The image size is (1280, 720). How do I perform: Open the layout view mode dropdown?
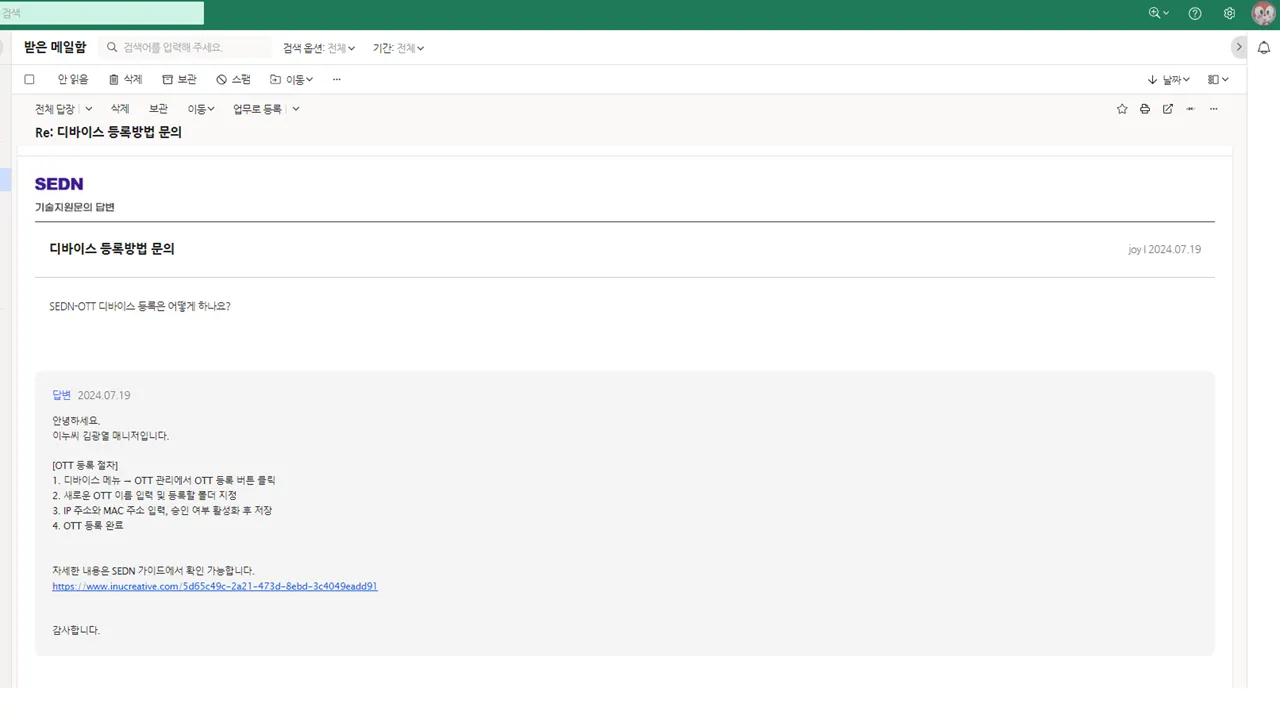(x=1218, y=79)
